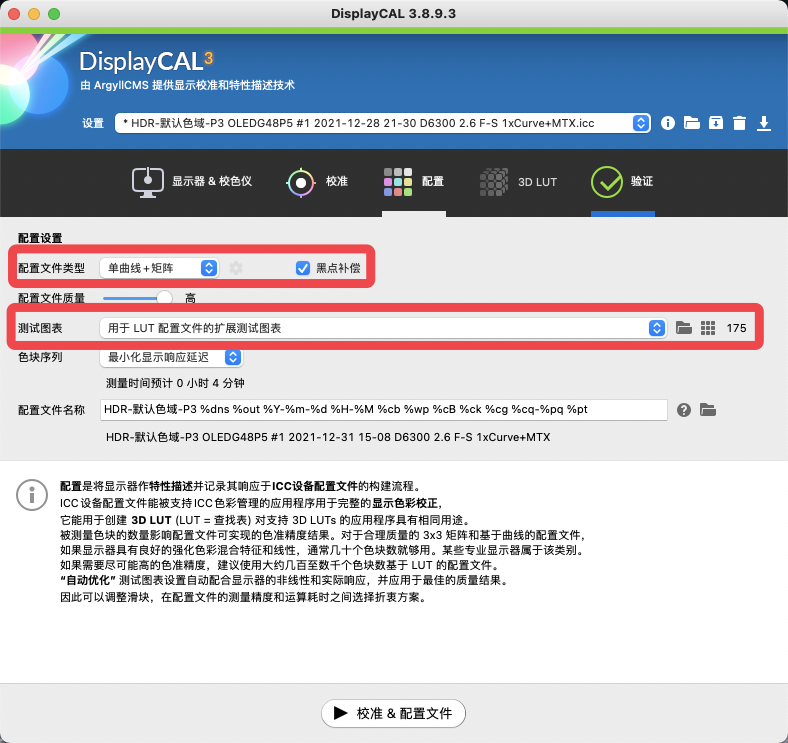
Task: Click profile type advanced gear icon
Action: [236, 268]
